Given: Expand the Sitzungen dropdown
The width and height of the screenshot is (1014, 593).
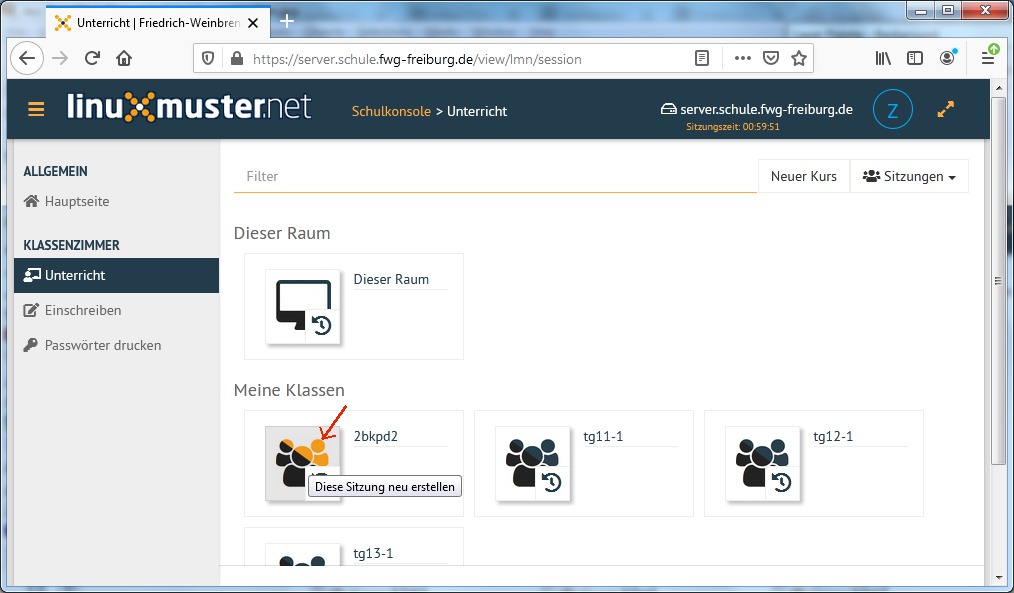Looking at the screenshot, I should [908, 176].
